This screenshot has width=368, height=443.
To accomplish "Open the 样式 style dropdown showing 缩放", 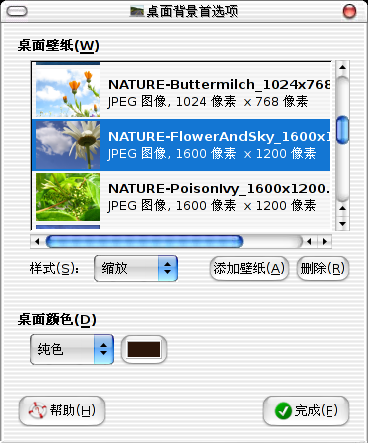I will (x=136, y=268).
